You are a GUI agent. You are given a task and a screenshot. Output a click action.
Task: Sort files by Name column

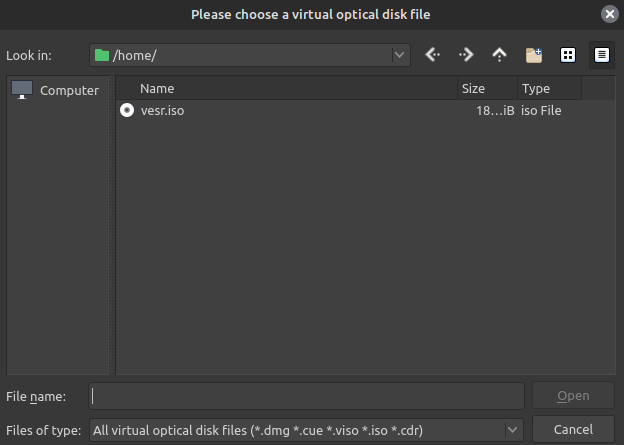(290, 88)
